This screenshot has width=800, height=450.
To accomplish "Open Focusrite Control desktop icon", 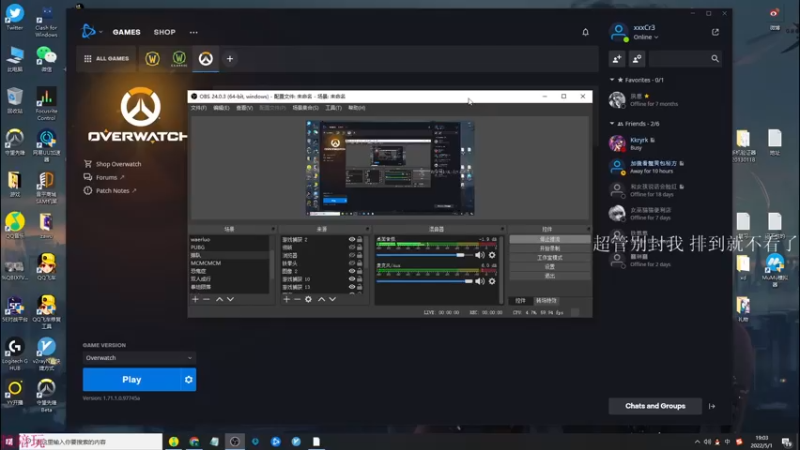I will coord(46,105).
